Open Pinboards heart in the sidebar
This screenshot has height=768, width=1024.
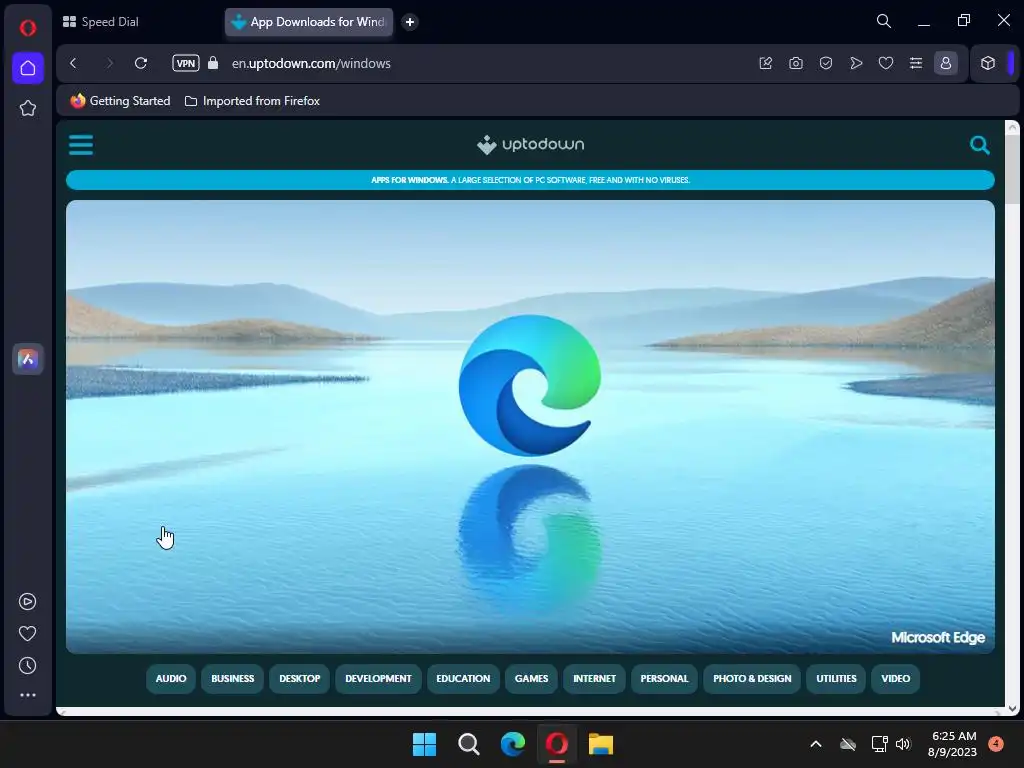(x=27, y=633)
